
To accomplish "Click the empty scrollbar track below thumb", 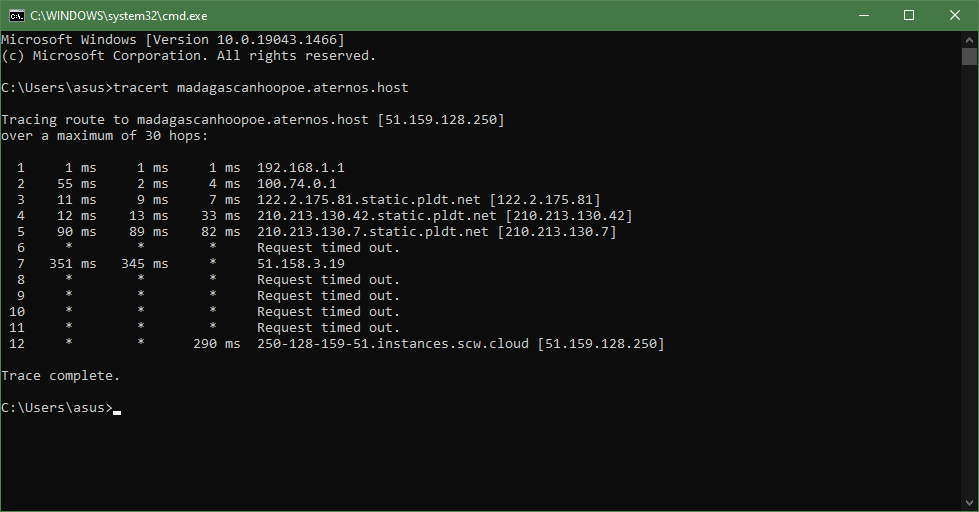I will tap(969, 281).
